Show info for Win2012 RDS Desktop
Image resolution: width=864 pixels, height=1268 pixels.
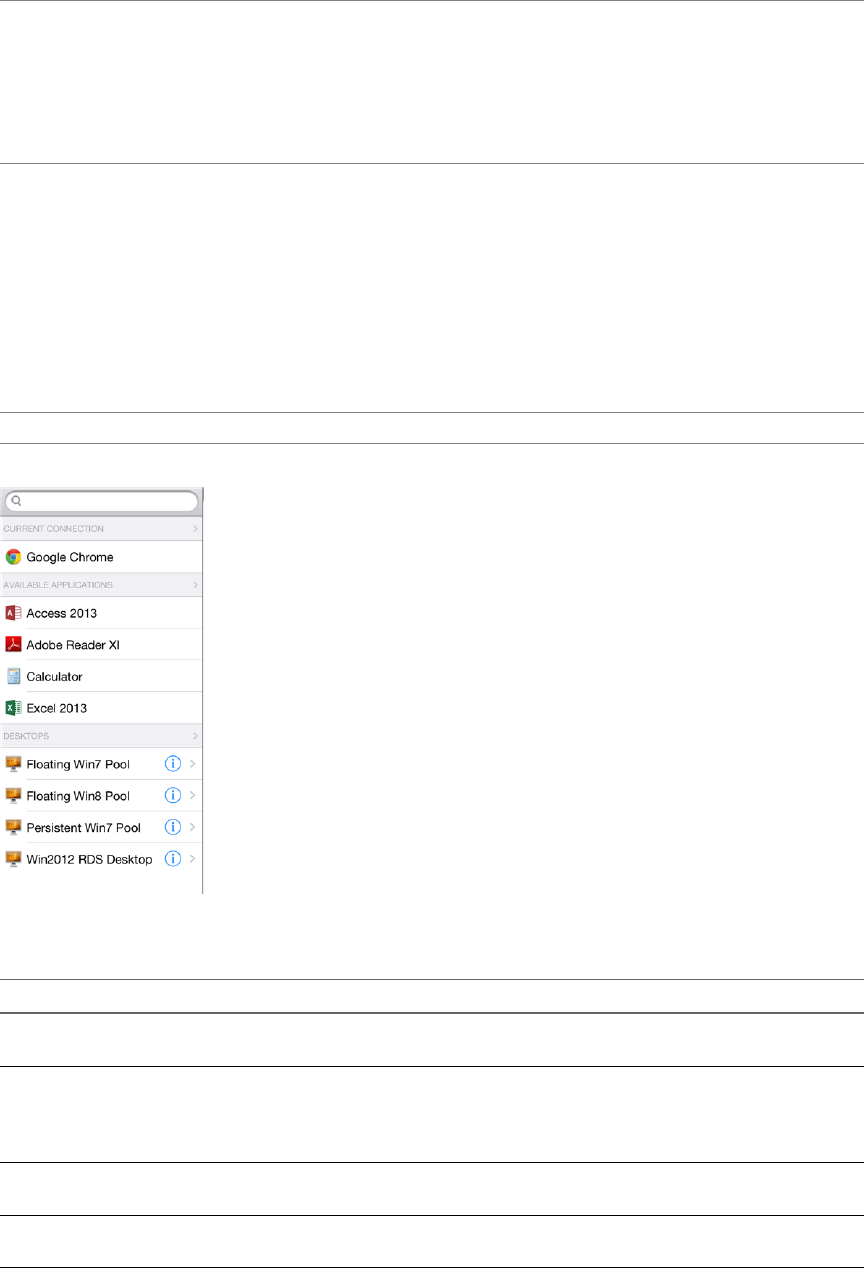coord(172,858)
